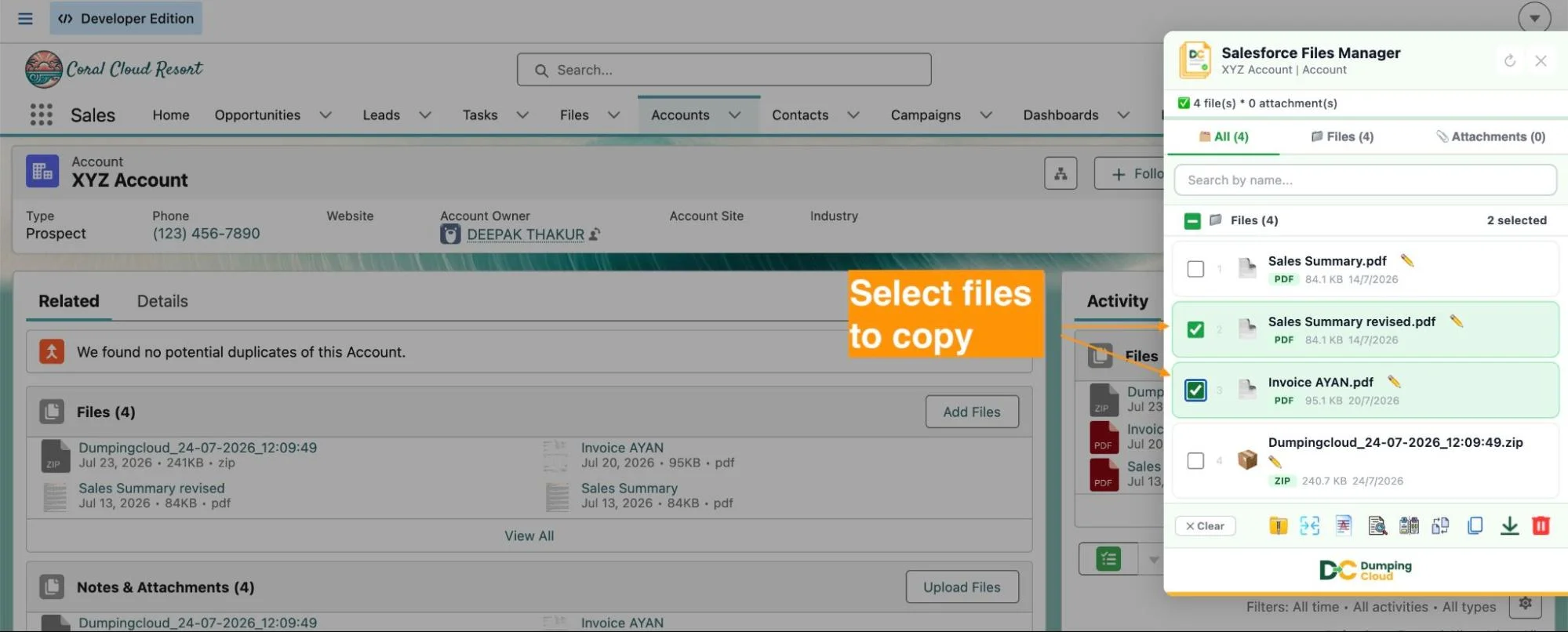Click the Salesforce Files Manager logo icon
The image size is (1568, 632).
[1195, 60]
